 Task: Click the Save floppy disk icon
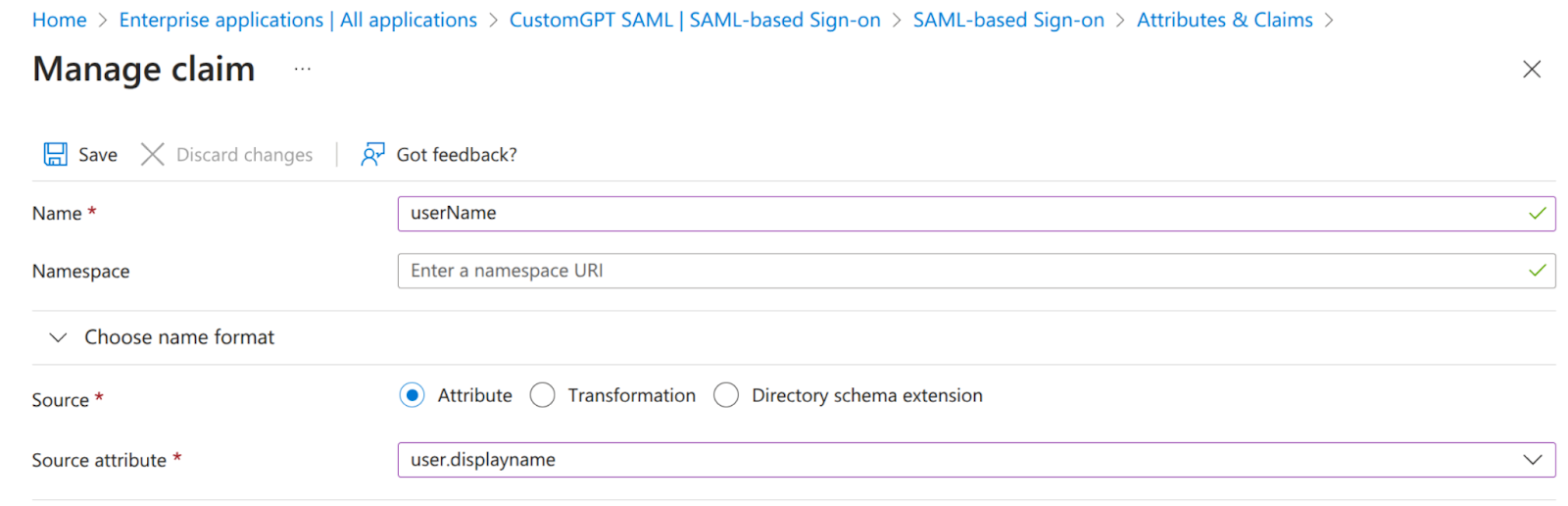56,154
